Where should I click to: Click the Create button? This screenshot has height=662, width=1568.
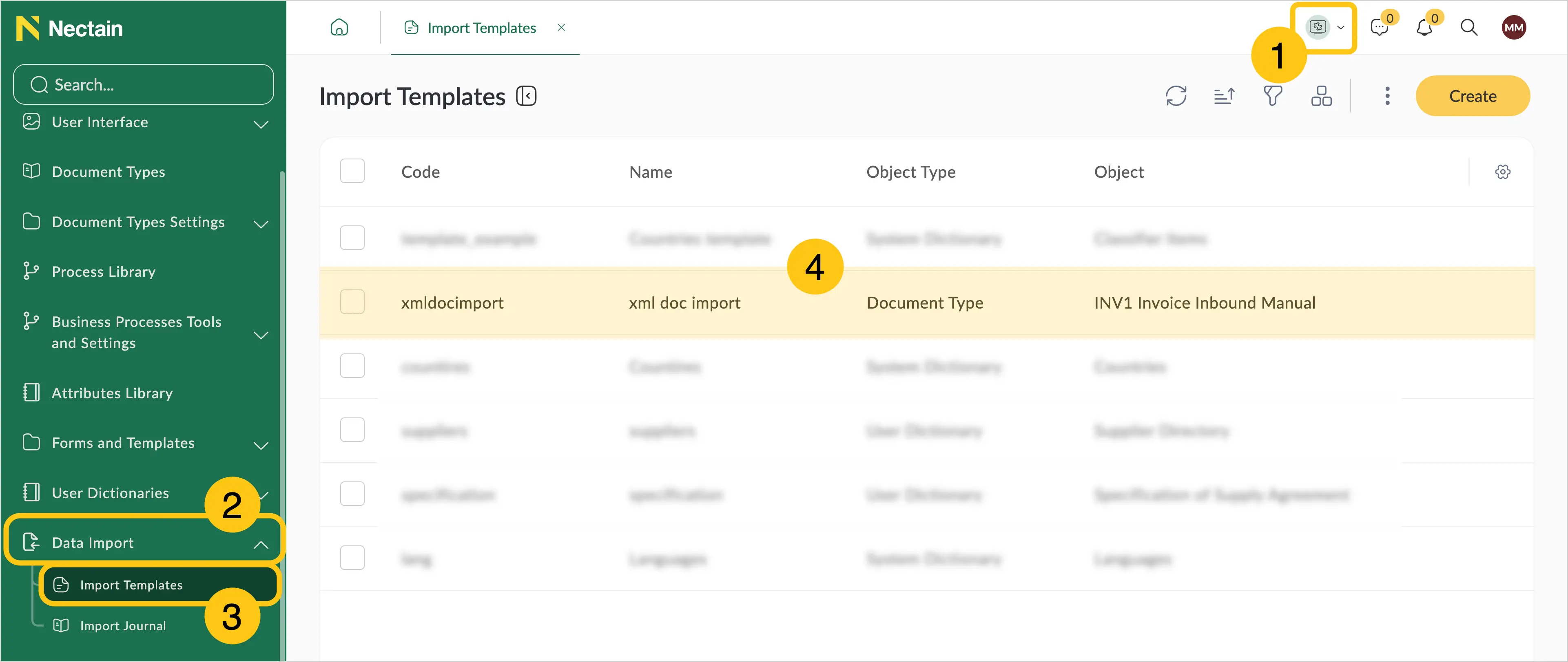[x=1473, y=96]
